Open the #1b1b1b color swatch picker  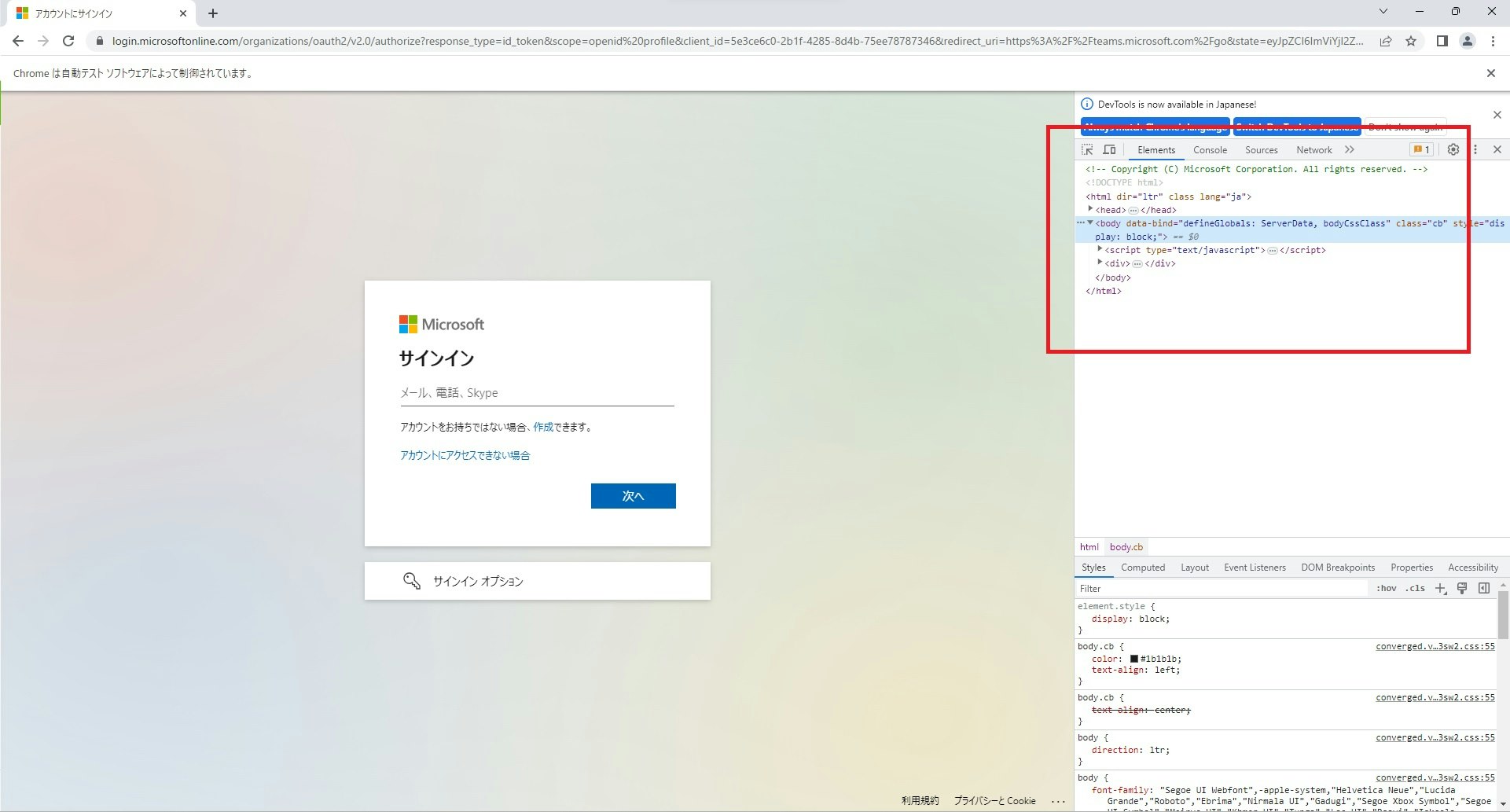click(1134, 659)
